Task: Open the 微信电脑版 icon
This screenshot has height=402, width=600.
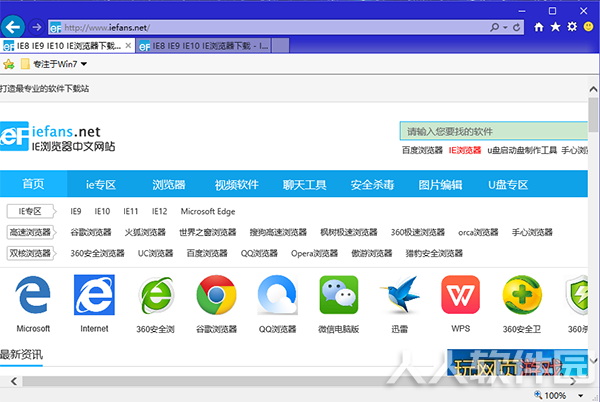Action: (x=339, y=295)
